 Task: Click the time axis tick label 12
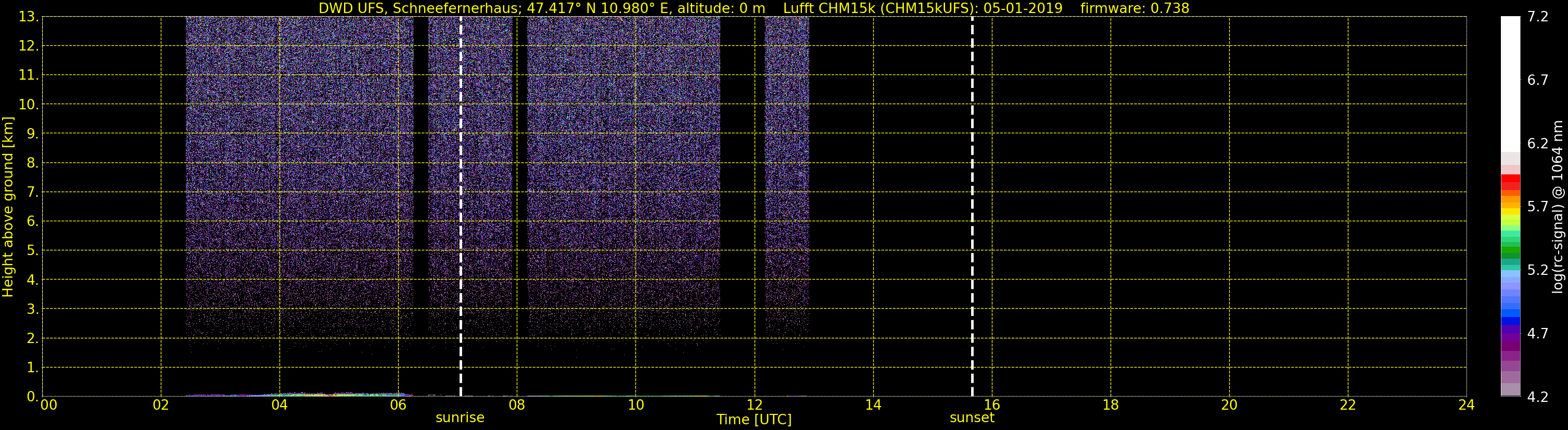coord(754,405)
